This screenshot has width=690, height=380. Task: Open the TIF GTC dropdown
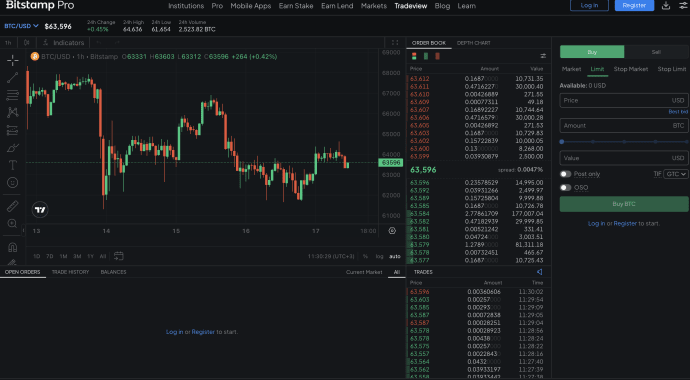tap(676, 174)
